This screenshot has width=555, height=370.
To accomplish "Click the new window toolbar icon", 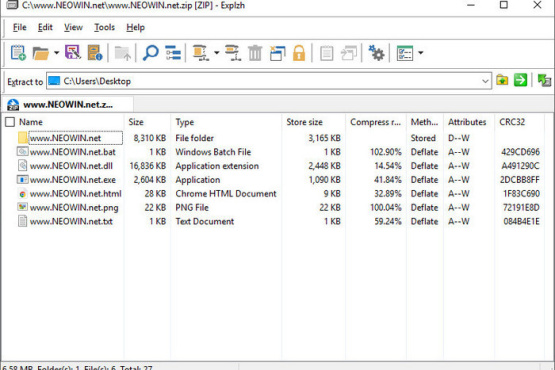I will [x=277, y=53].
